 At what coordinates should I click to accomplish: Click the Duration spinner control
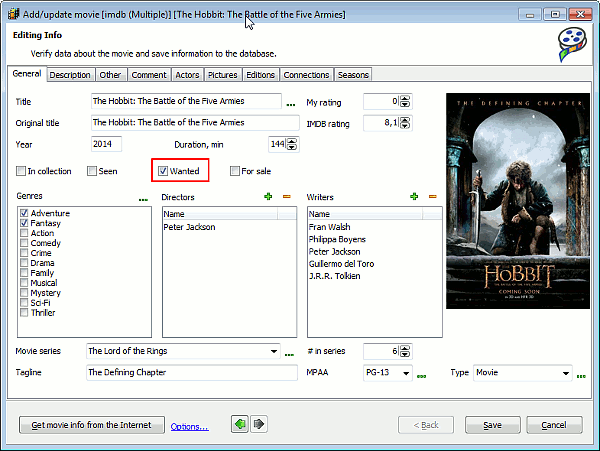point(292,144)
